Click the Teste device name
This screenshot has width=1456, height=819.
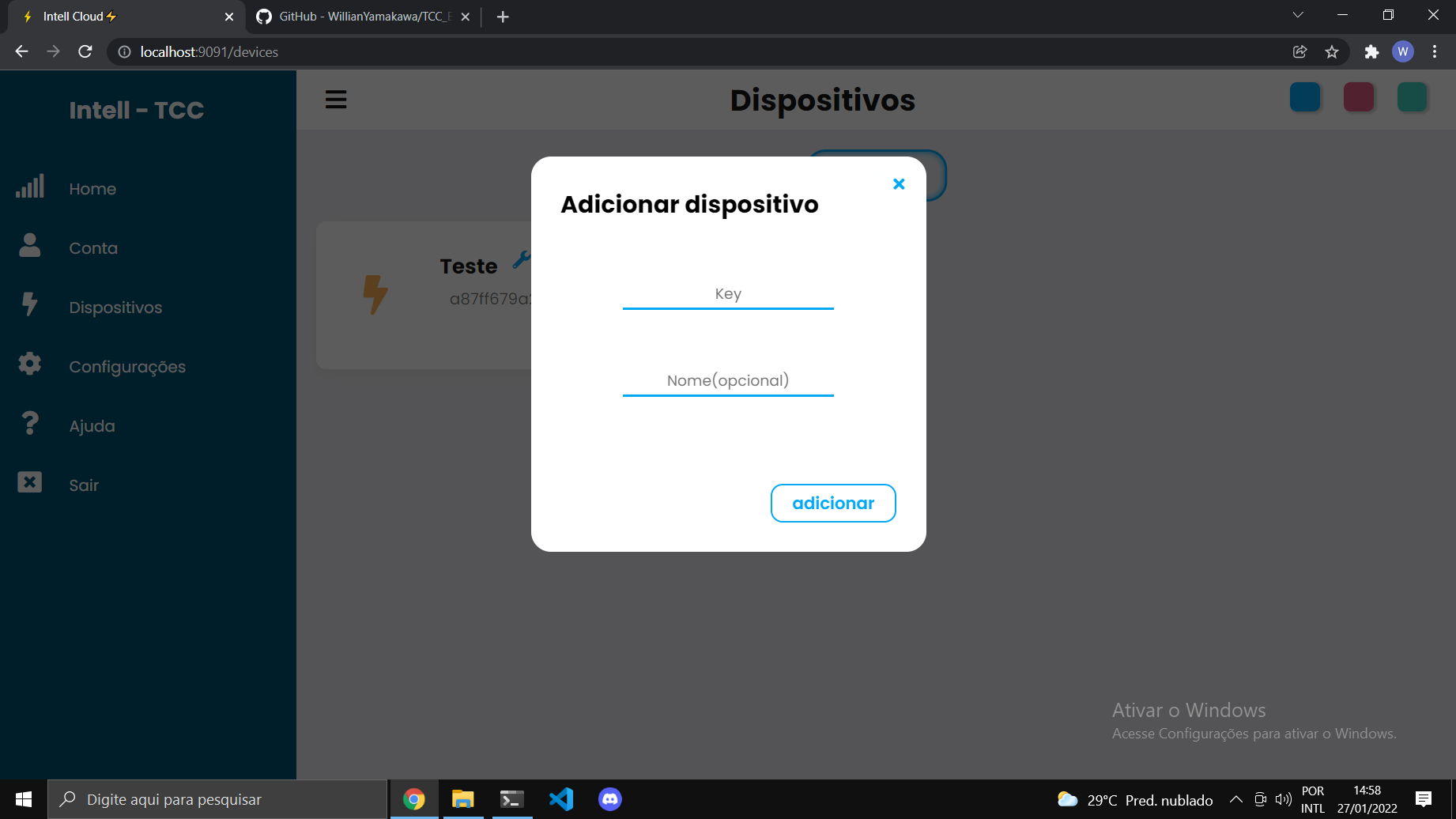tap(469, 266)
